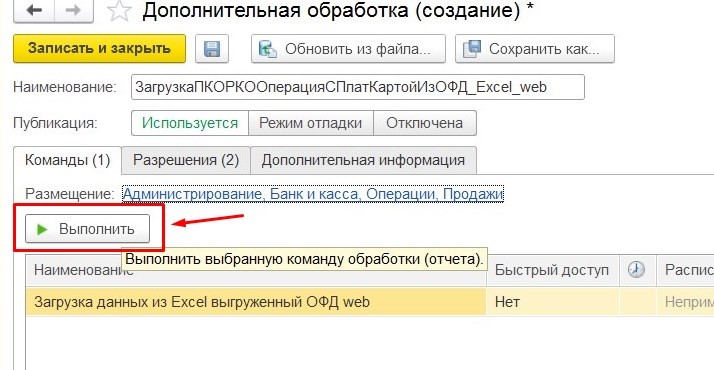The height and width of the screenshot is (370, 714).
Task: Open the 'Разрешения (2)' tab
Action: [186, 160]
